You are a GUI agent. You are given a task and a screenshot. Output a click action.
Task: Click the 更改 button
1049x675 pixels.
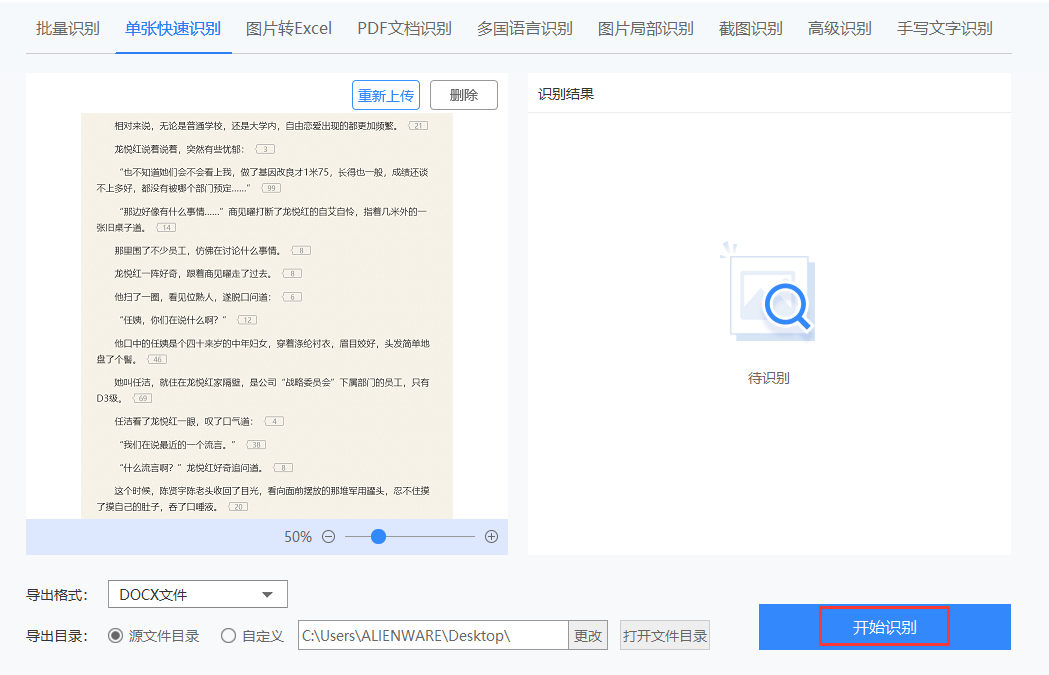click(588, 636)
